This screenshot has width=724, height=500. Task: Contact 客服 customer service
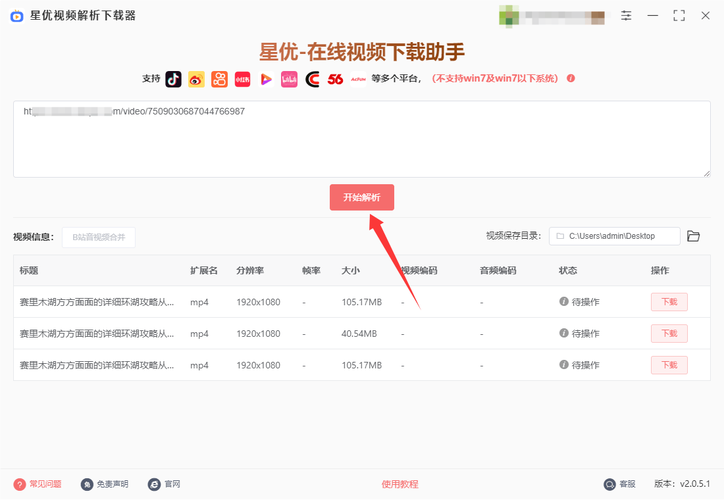point(620,484)
